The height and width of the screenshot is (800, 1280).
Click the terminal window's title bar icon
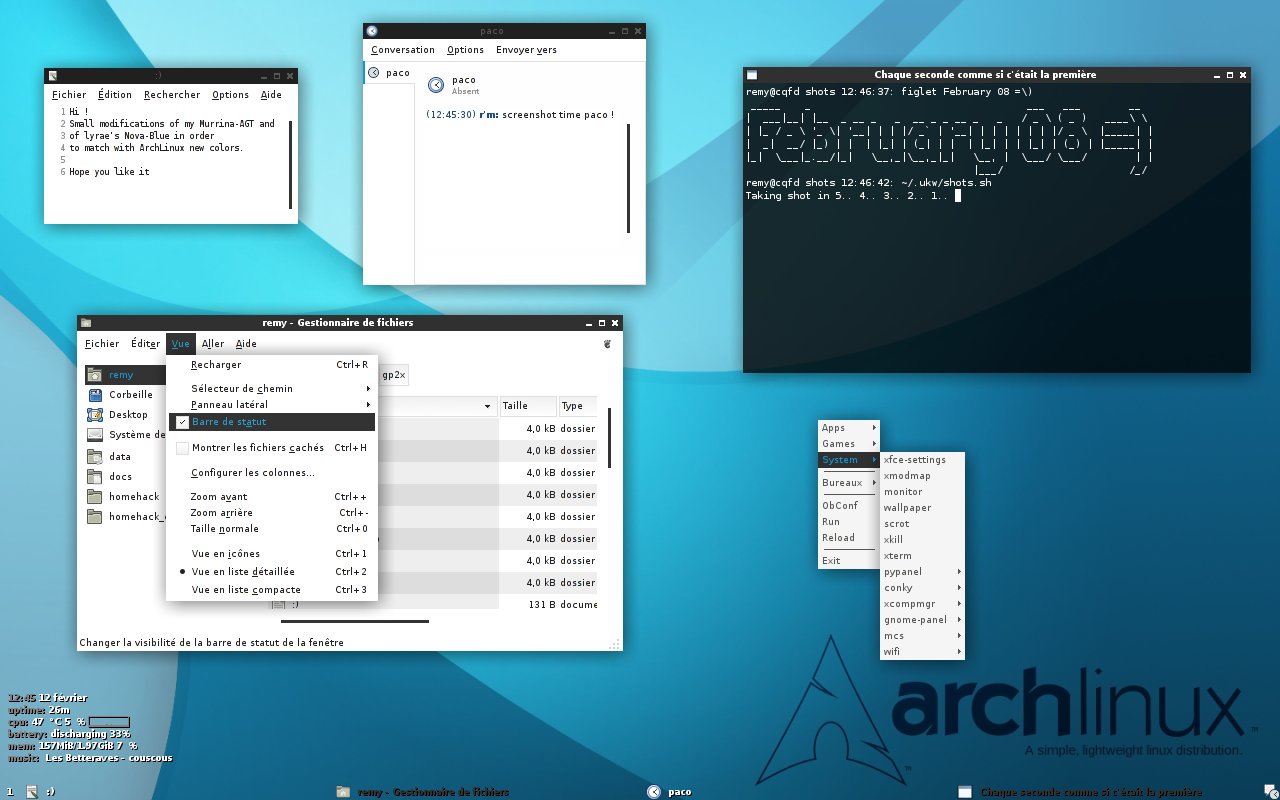point(751,75)
